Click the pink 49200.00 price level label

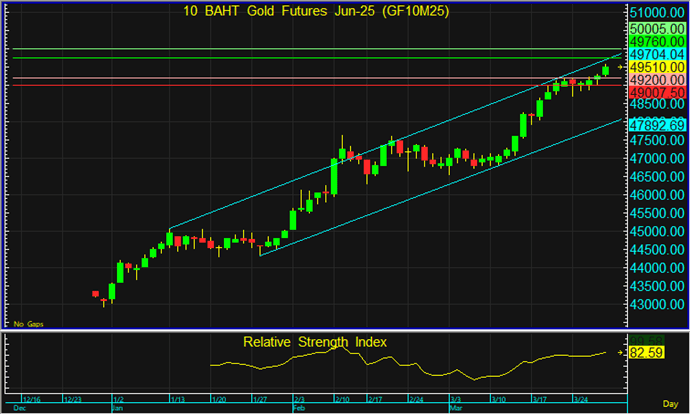(656, 79)
